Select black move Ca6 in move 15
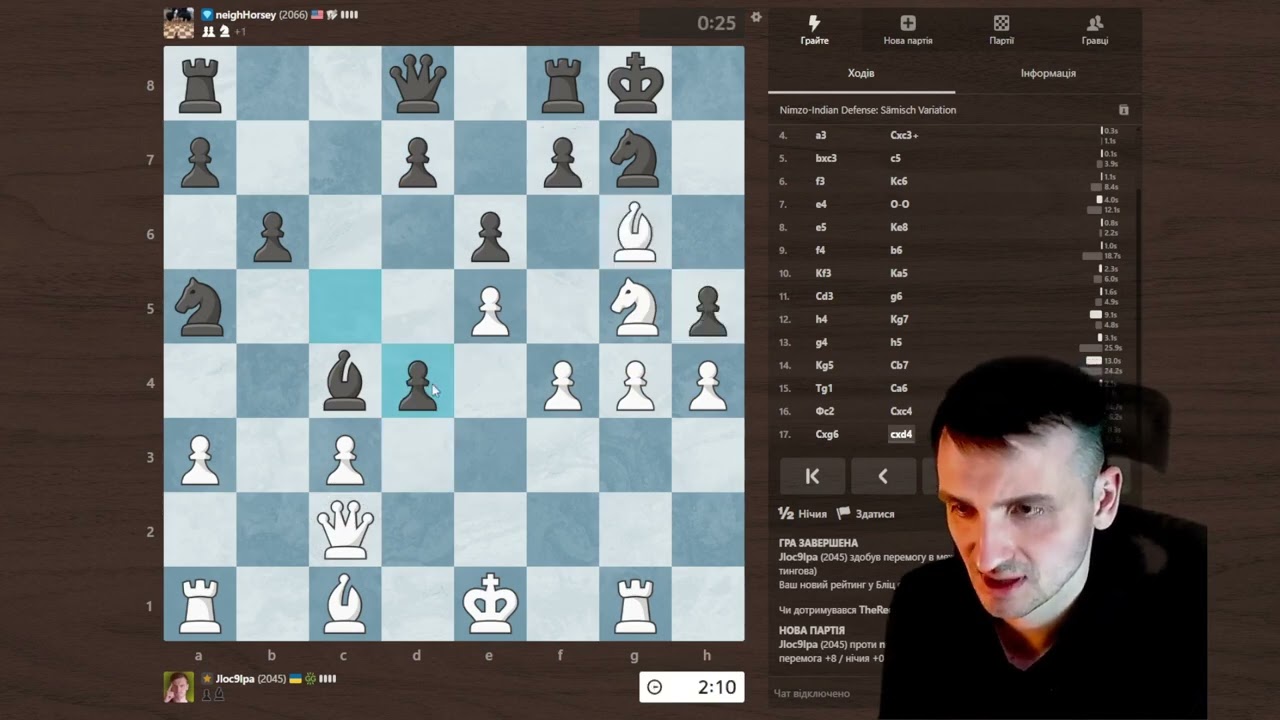This screenshot has height=720, width=1280. tap(899, 388)
